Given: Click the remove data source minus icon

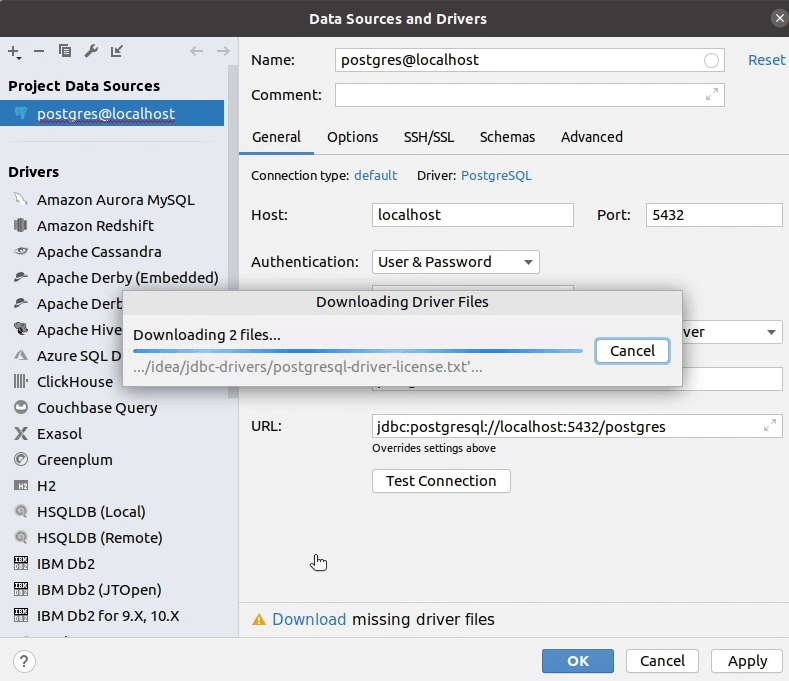Looking at the screenshot, I should point(39,51).
